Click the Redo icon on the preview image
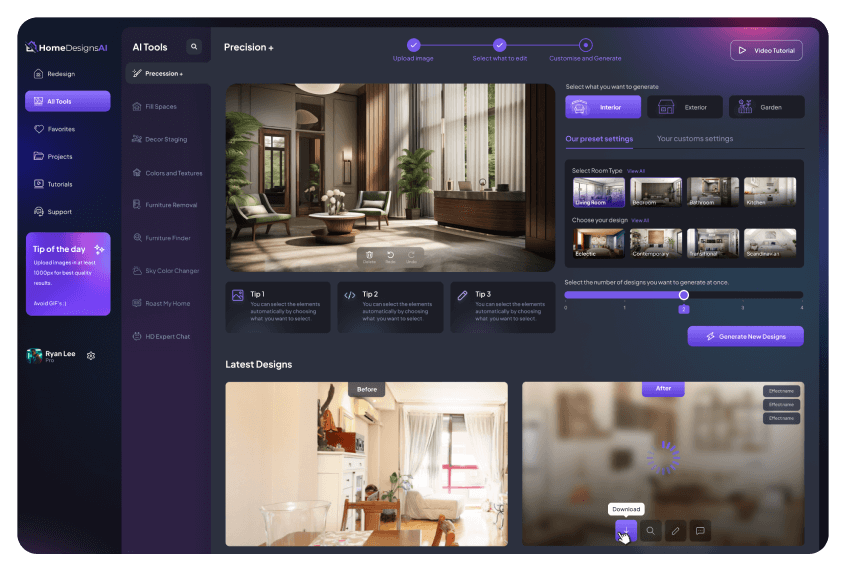This screenshot has width=846, height=571. coord(390,256)
